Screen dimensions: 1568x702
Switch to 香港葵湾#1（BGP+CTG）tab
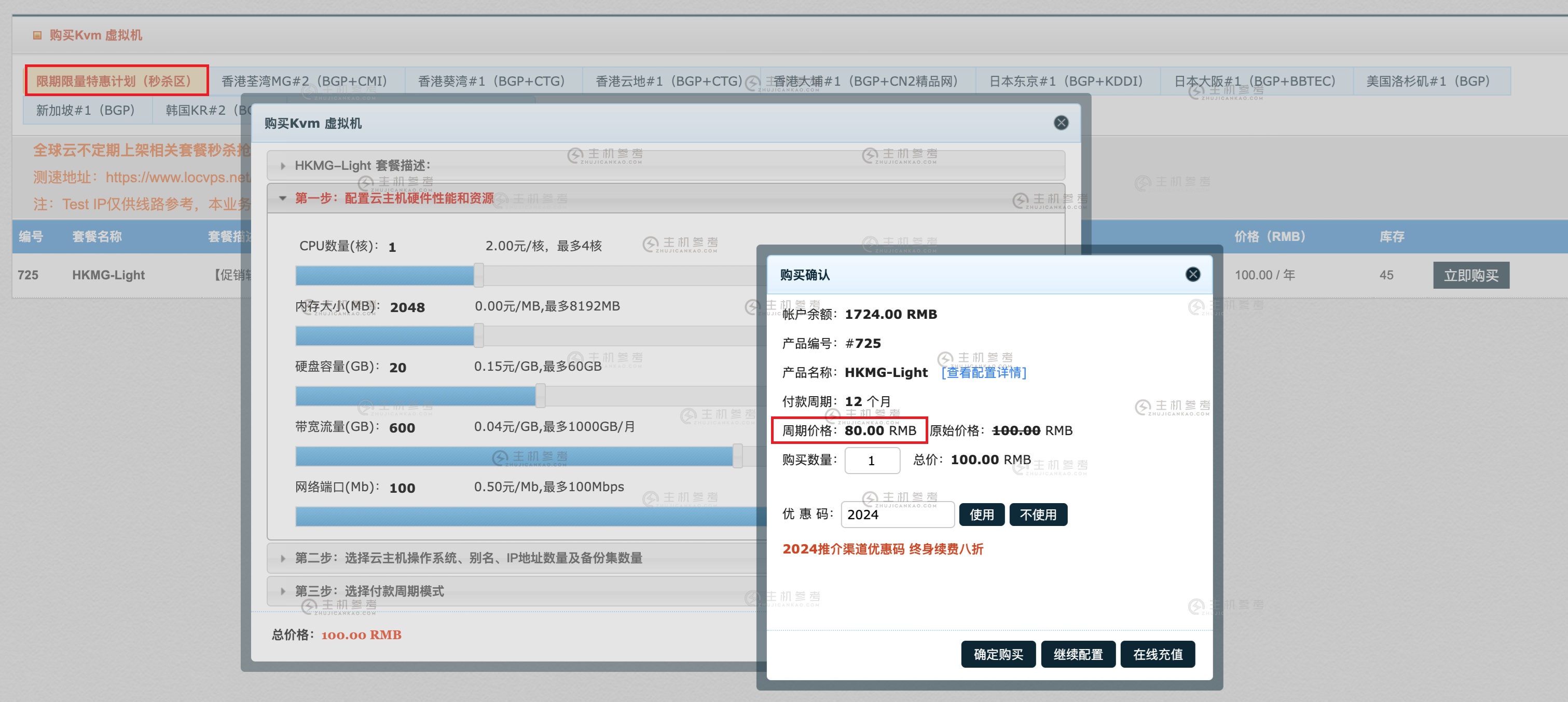491,80
